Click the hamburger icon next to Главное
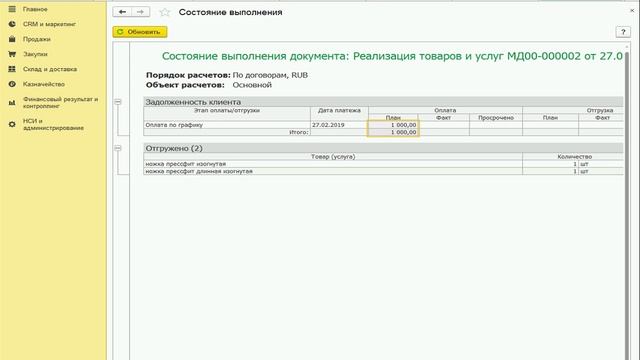Viewport: 640px width, 360px height. point(12,9)
